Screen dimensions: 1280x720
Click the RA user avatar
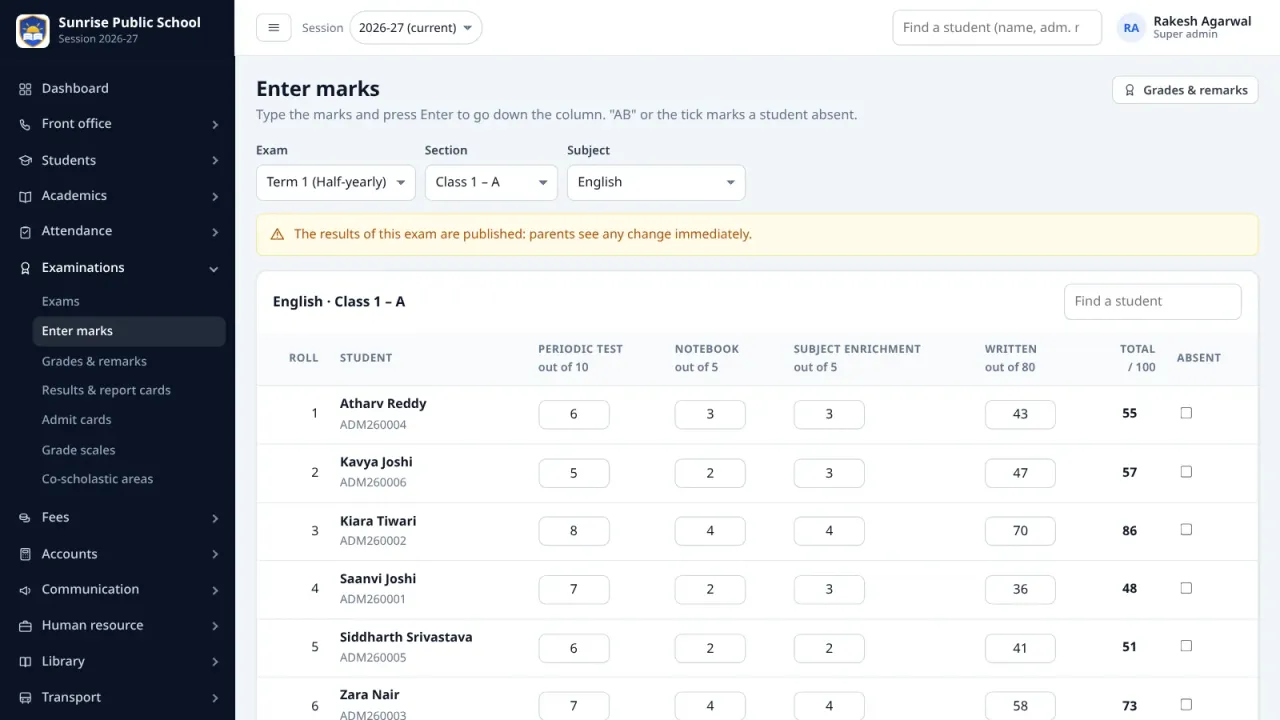pyautogui.click(x=1131, y=28)
